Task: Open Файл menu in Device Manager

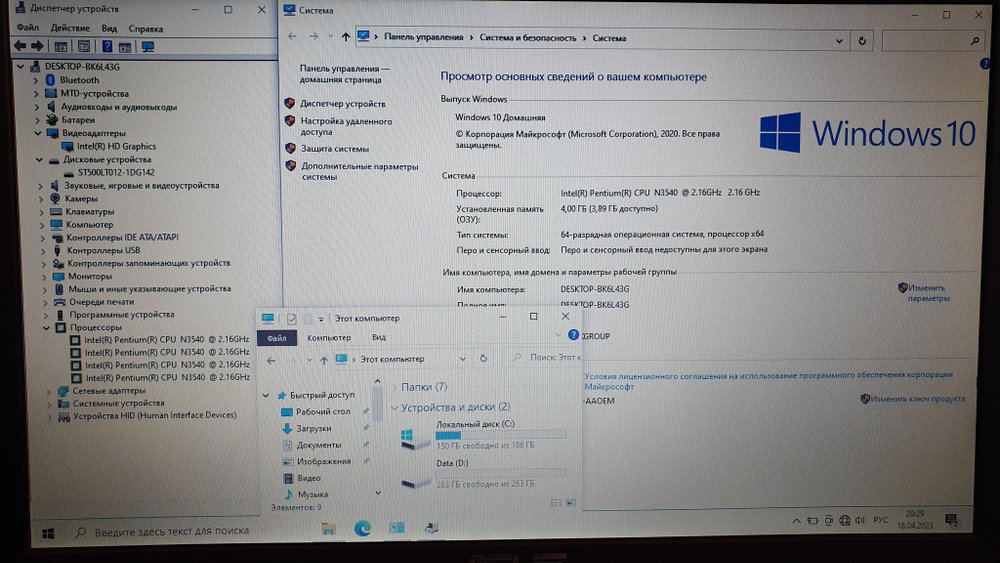Action: point(27,27)
